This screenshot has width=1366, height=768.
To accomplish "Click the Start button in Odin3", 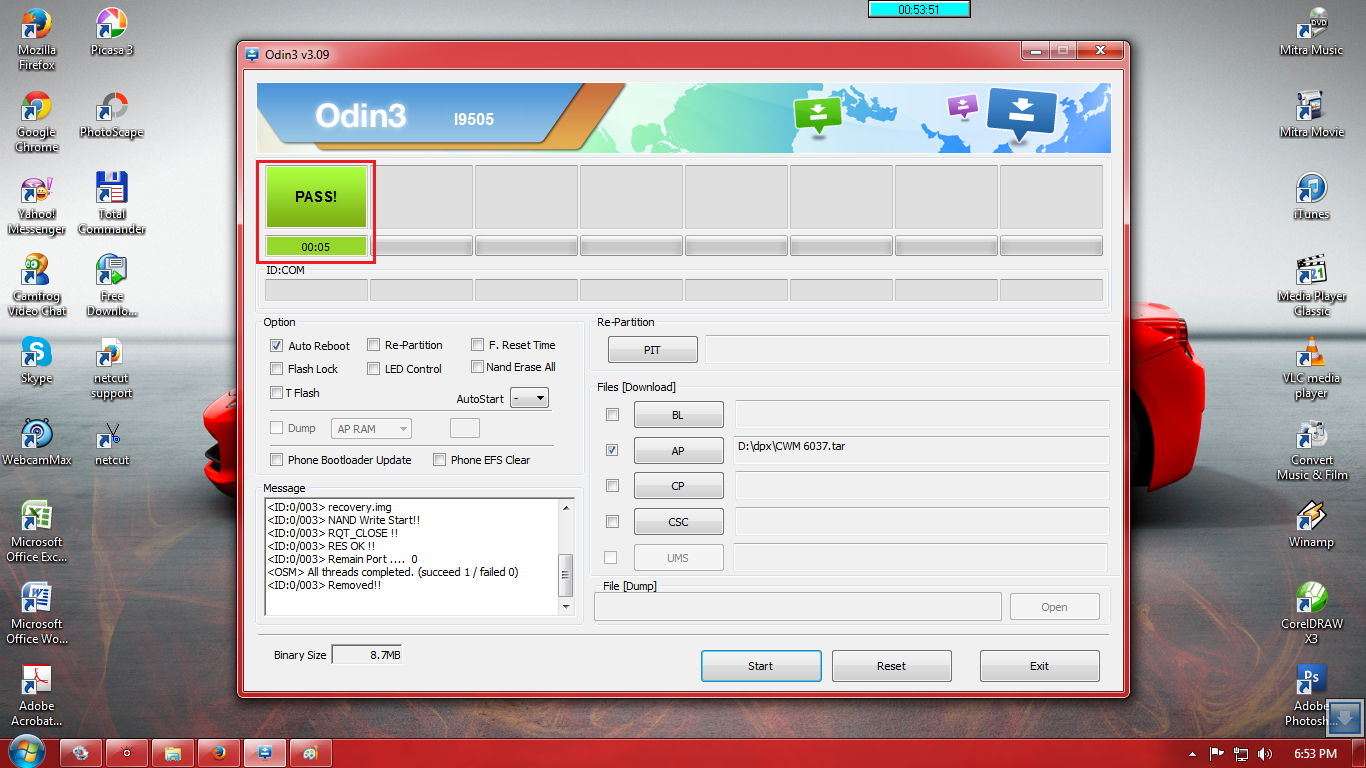I will (x=761, y=666).
